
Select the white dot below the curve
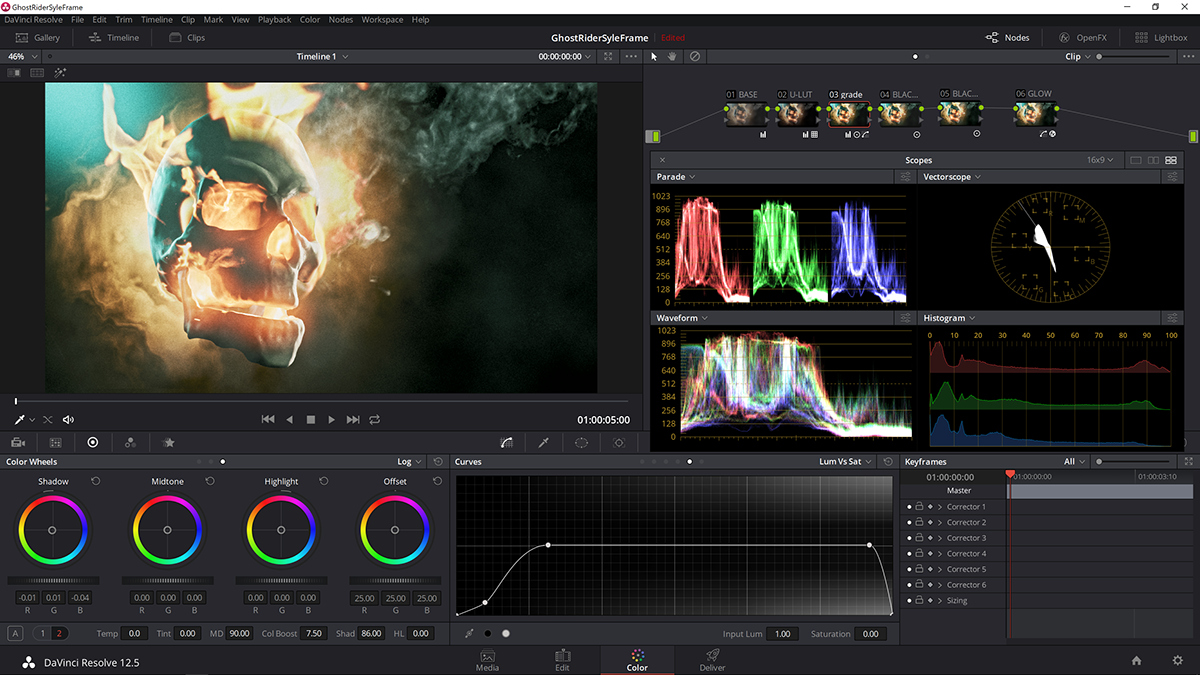tap(506, 633)
